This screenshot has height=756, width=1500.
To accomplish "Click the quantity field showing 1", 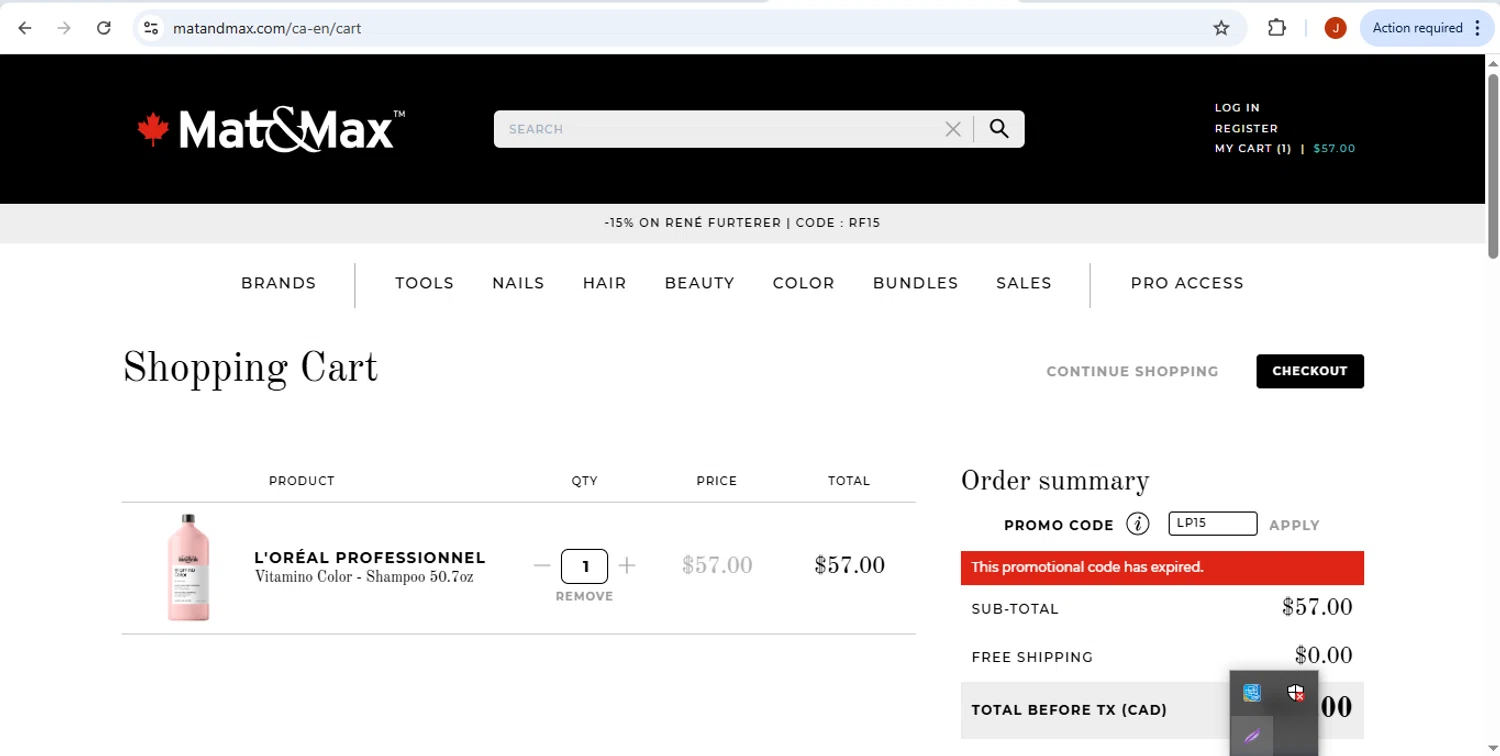I will (x=585, y=566).
